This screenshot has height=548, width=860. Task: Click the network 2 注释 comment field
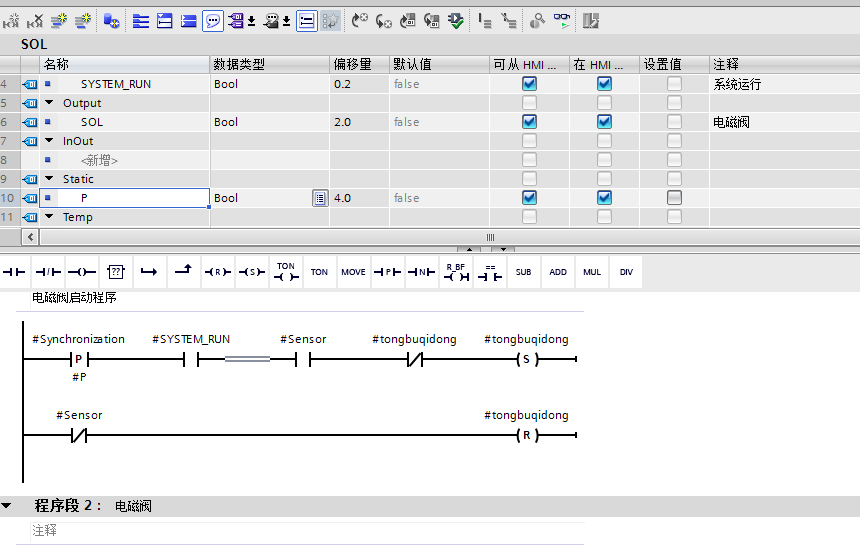point(307,530)
